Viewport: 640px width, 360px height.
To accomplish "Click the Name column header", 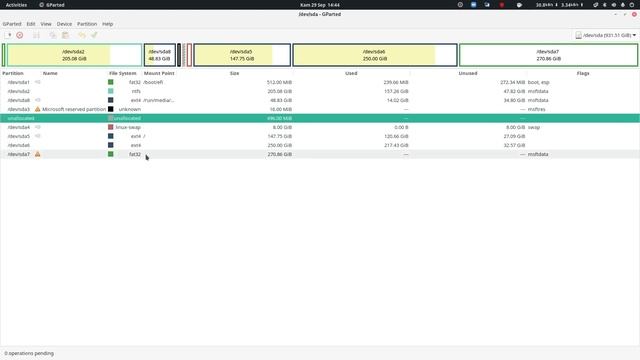I will click(50, 73).
